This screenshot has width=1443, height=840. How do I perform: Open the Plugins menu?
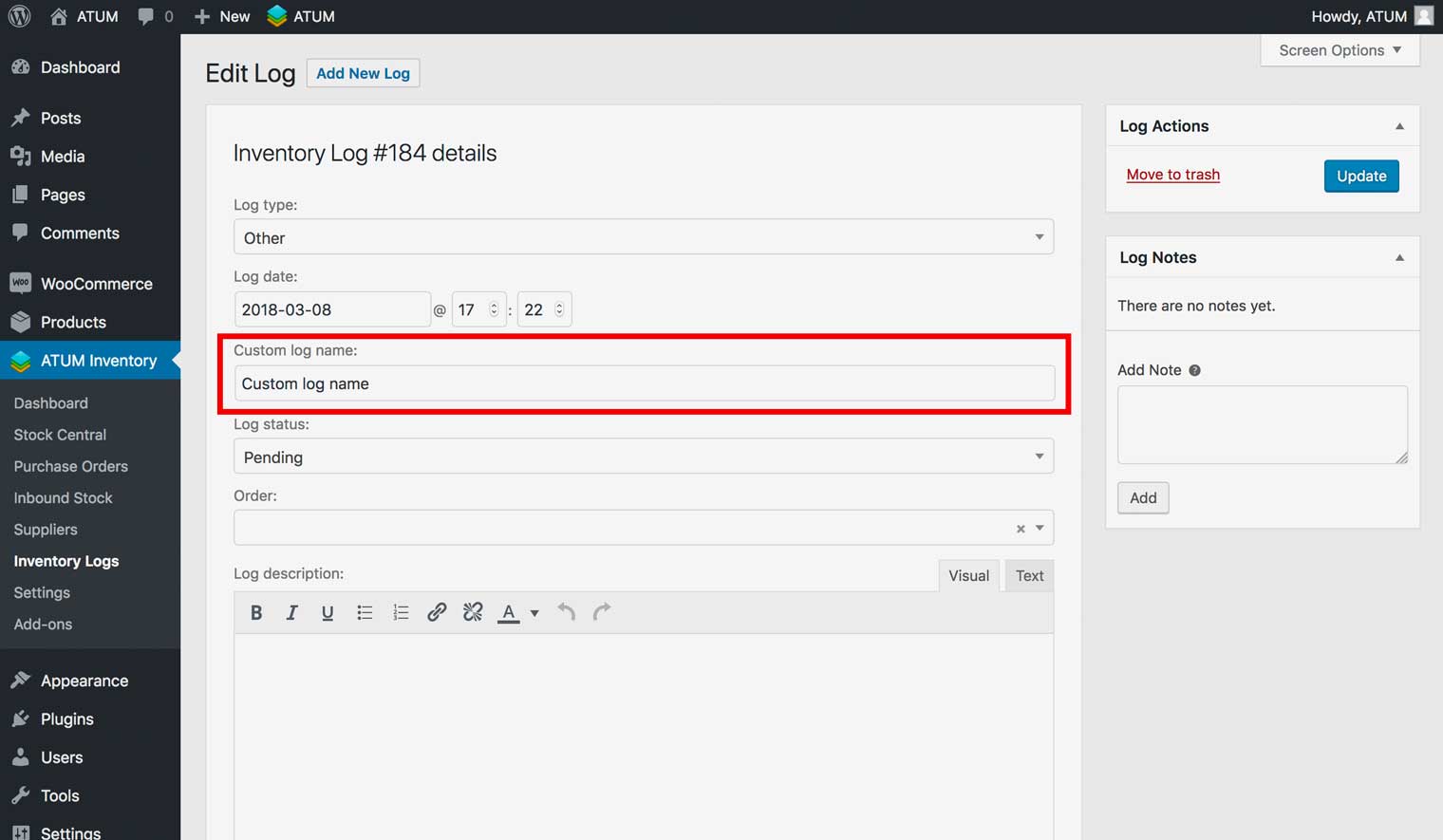90,719
